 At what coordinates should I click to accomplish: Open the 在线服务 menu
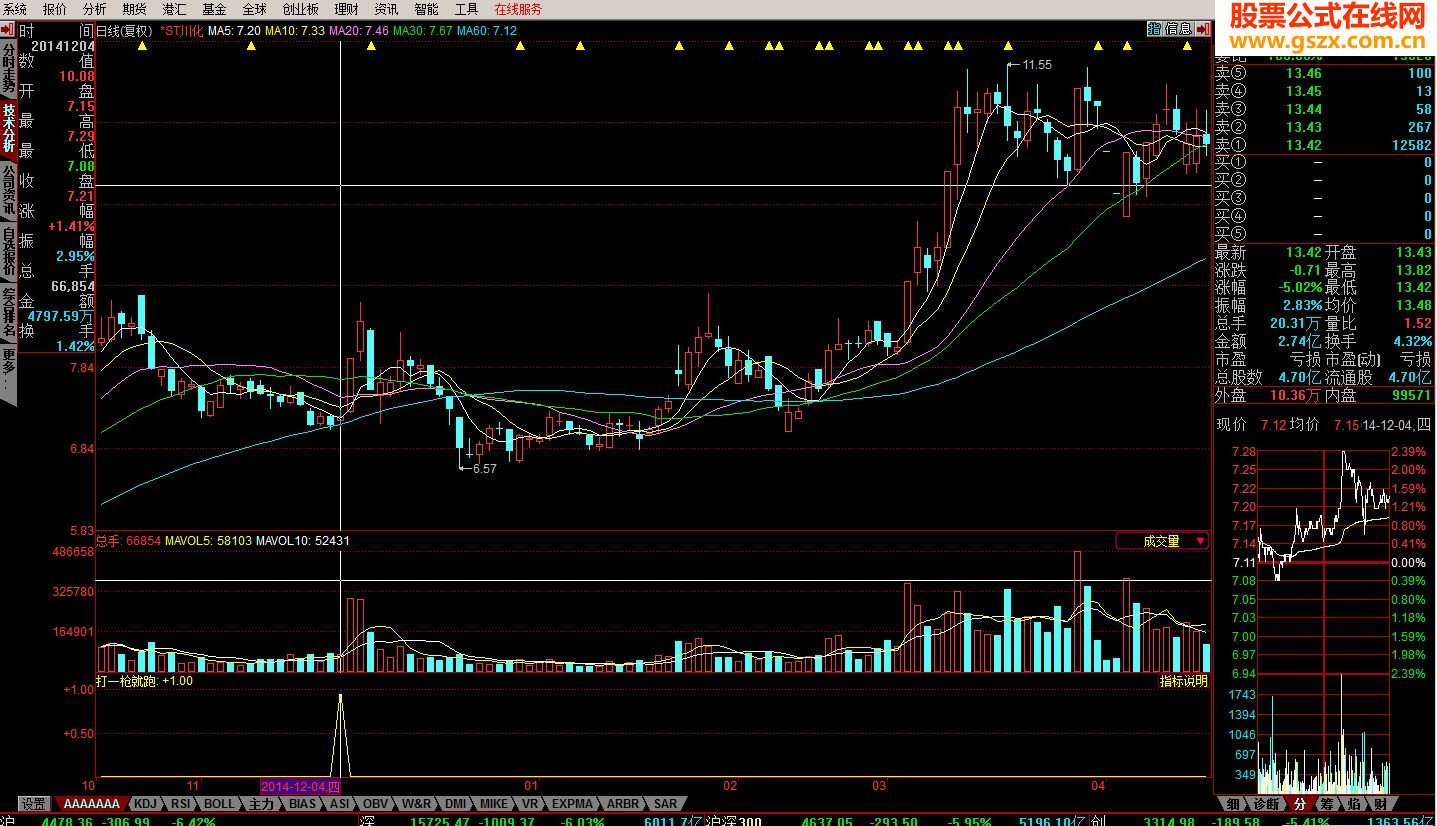click(518, 9)
